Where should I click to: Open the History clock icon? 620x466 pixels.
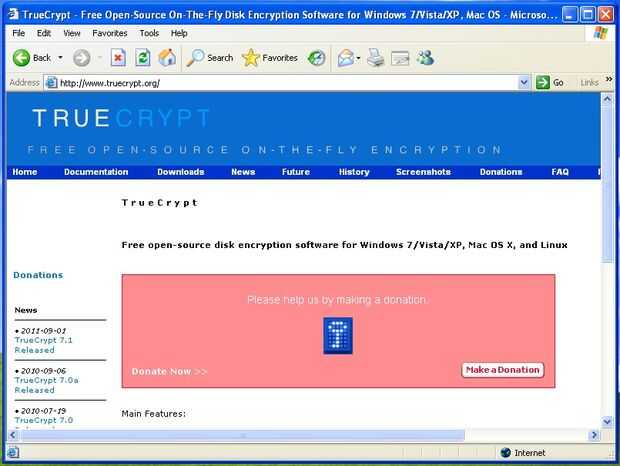317,58
